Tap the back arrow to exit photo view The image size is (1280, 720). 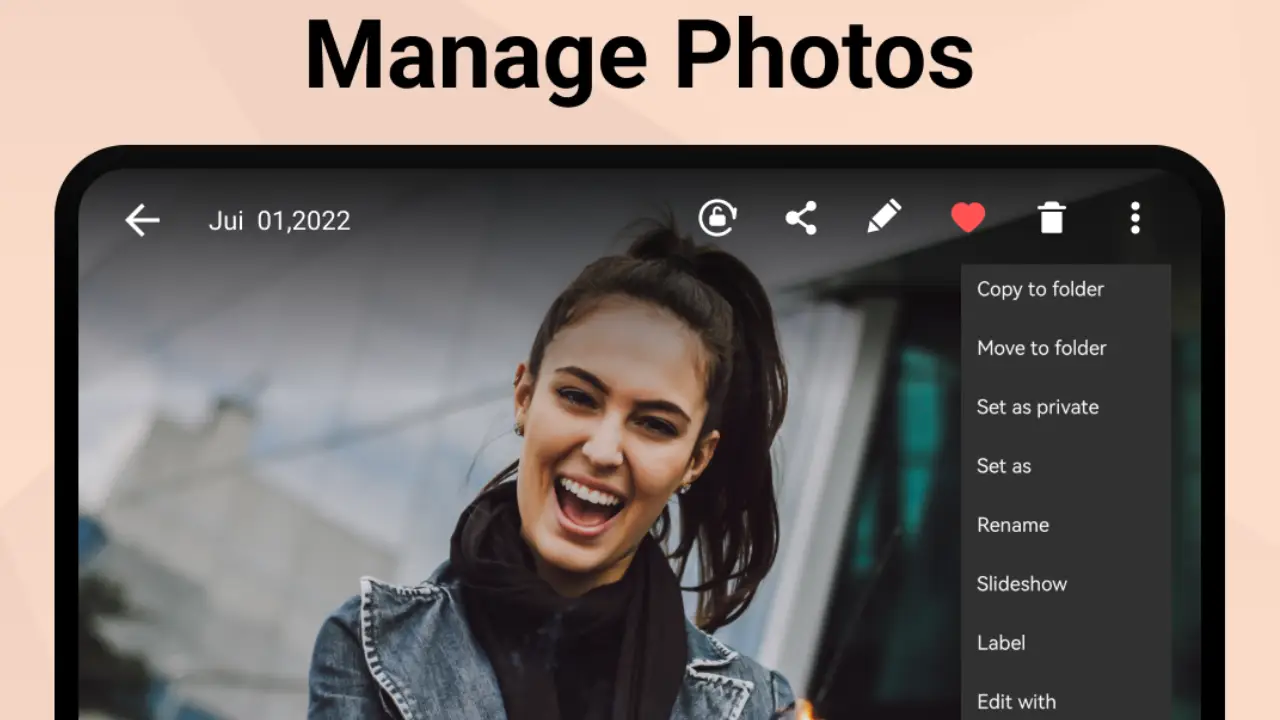(141, 220)
